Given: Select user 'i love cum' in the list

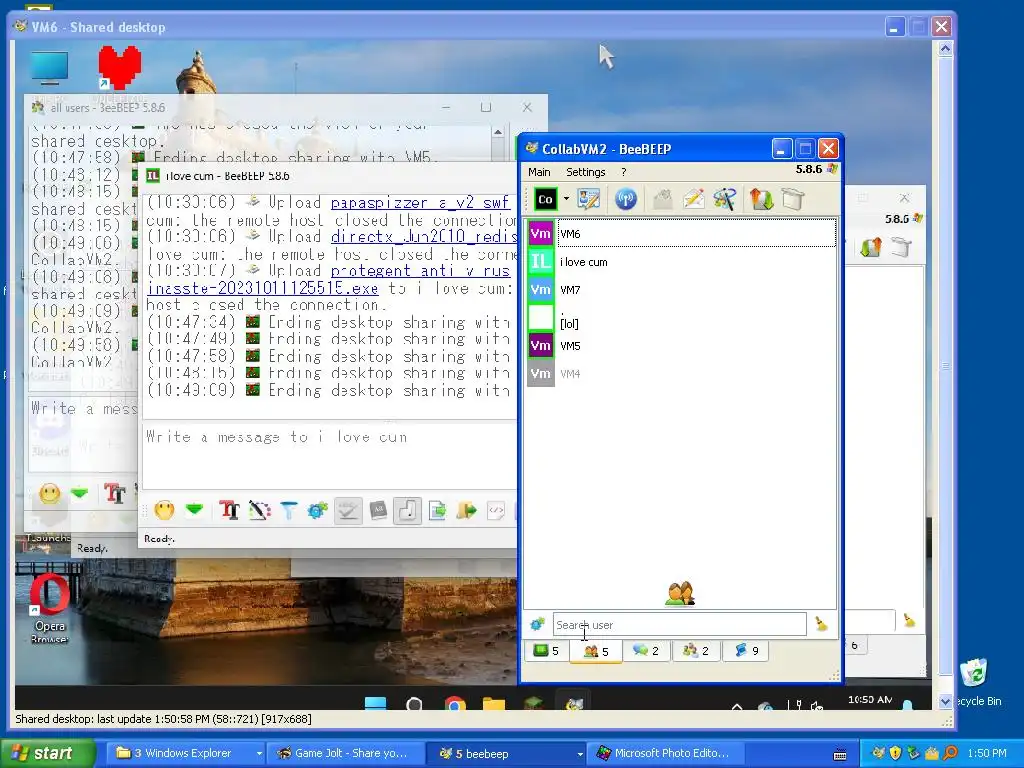Looking at the screenshot, I should click(x=681, y=262).
